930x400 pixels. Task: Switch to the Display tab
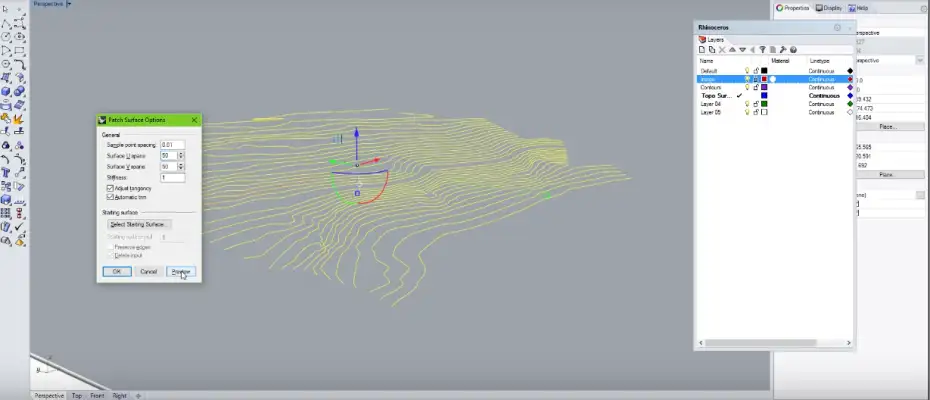[829, 8]
